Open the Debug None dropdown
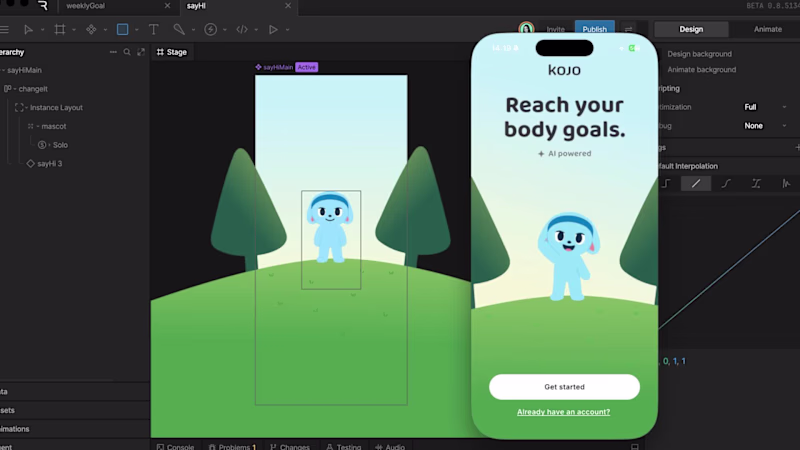This screenshot has height=450, width=800. (x=766, y=126)
